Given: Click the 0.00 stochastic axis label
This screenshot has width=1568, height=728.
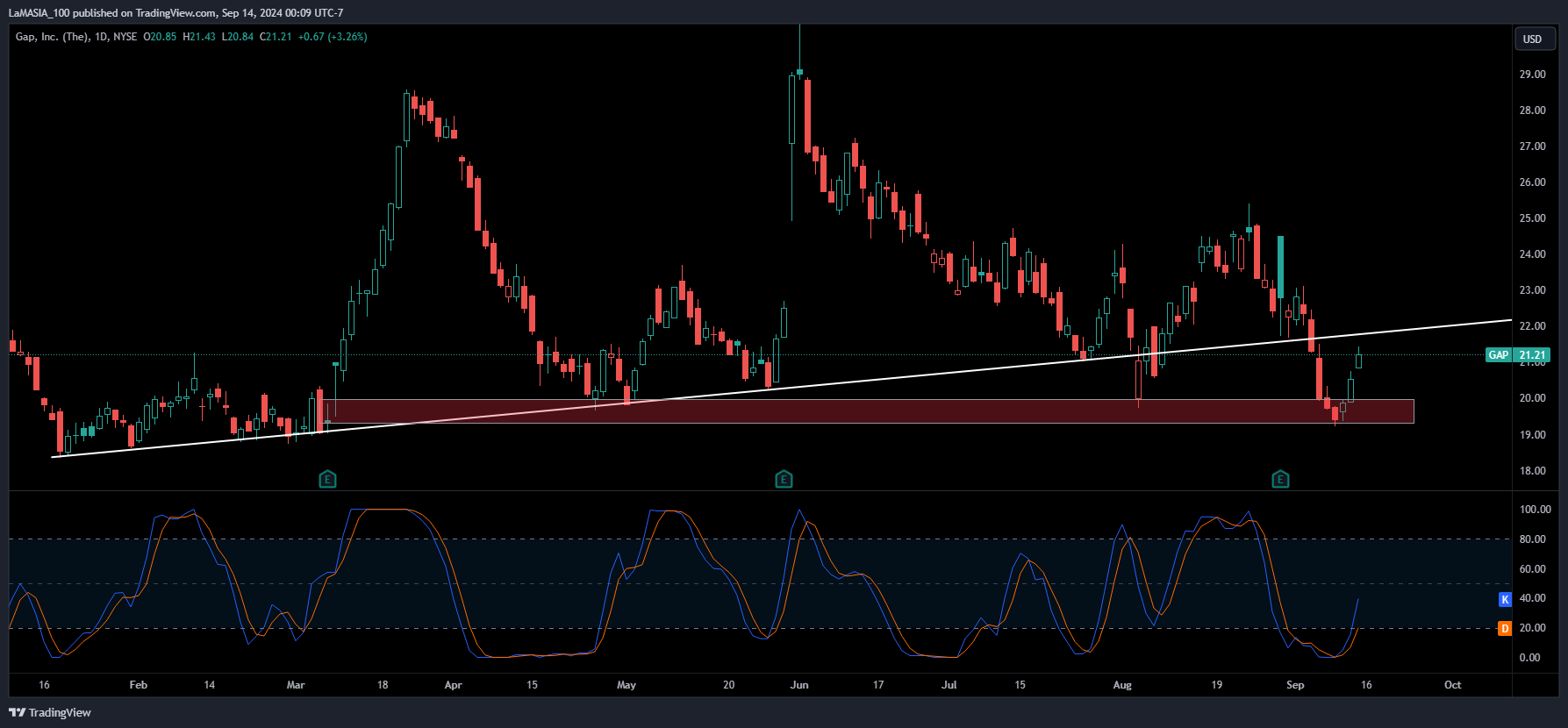Looking at the screenshot, I should click(1530, 658).
